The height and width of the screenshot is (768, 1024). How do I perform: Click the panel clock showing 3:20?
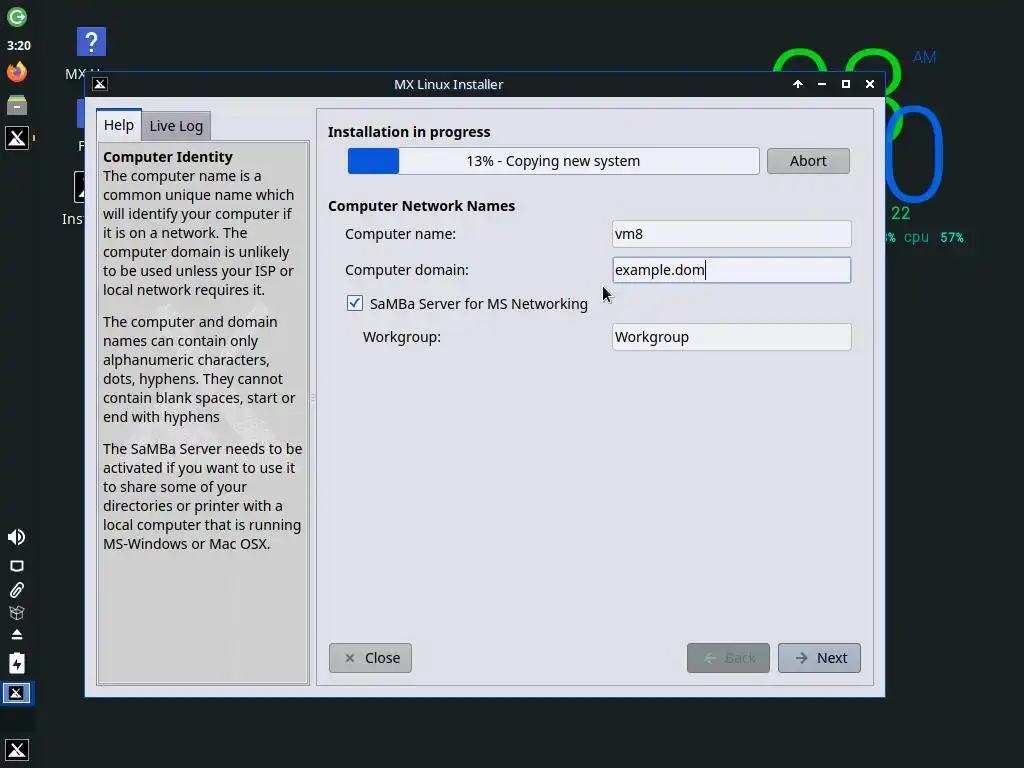click(18, 46)
